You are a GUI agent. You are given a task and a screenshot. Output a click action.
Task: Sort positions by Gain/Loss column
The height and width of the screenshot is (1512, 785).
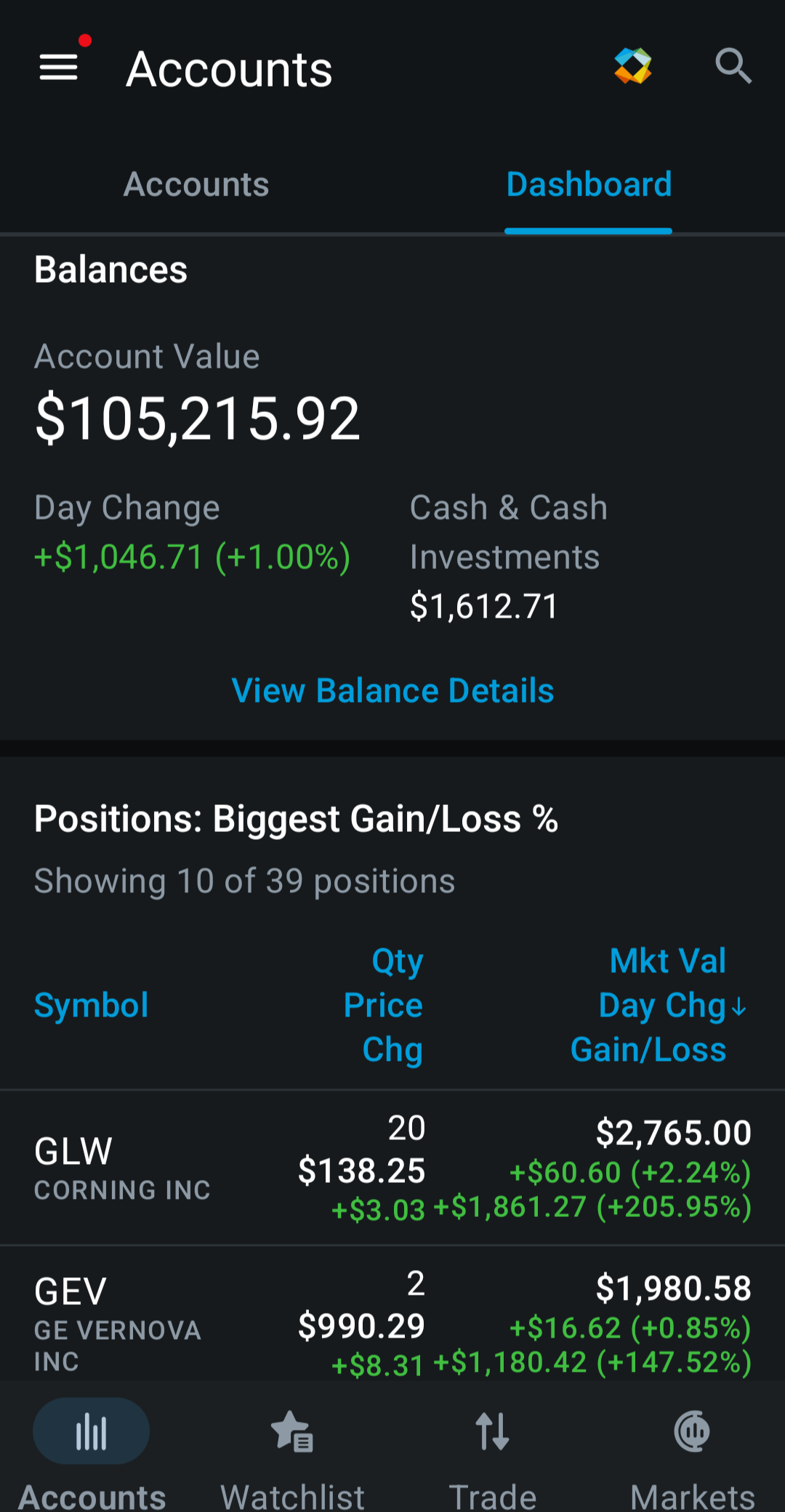648,1050
